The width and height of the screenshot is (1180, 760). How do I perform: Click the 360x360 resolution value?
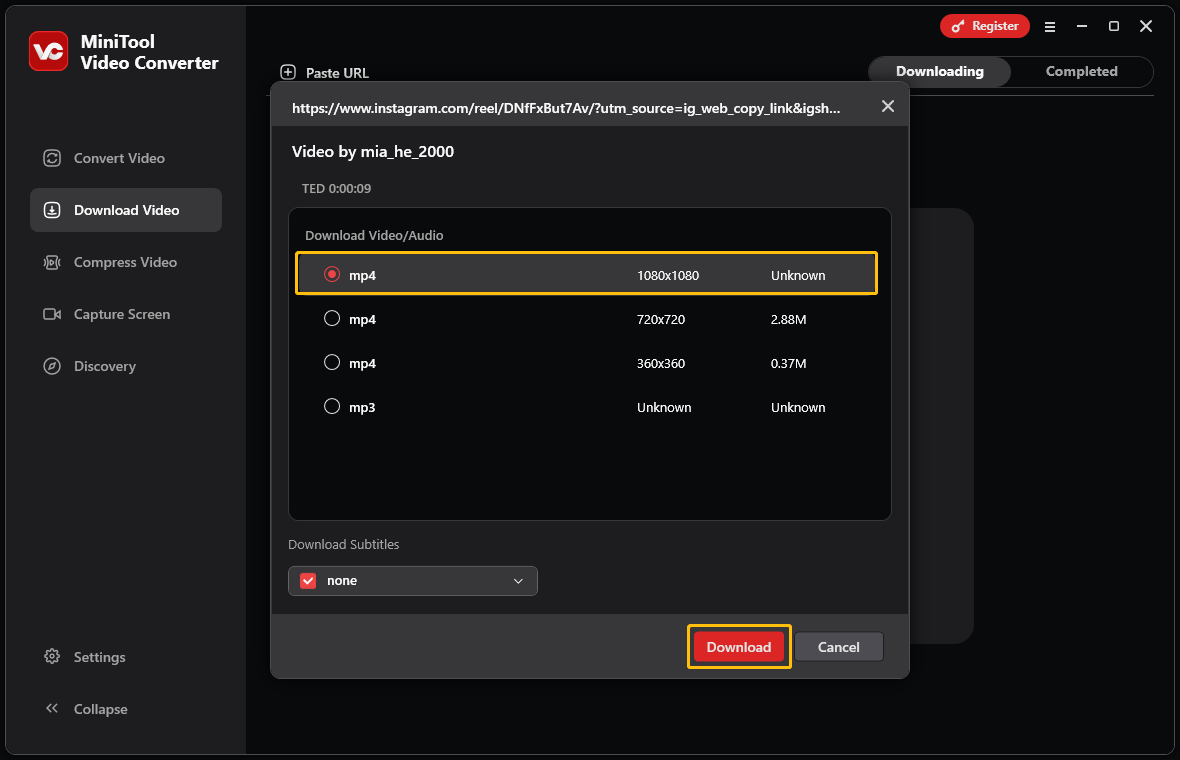(661, 363)
